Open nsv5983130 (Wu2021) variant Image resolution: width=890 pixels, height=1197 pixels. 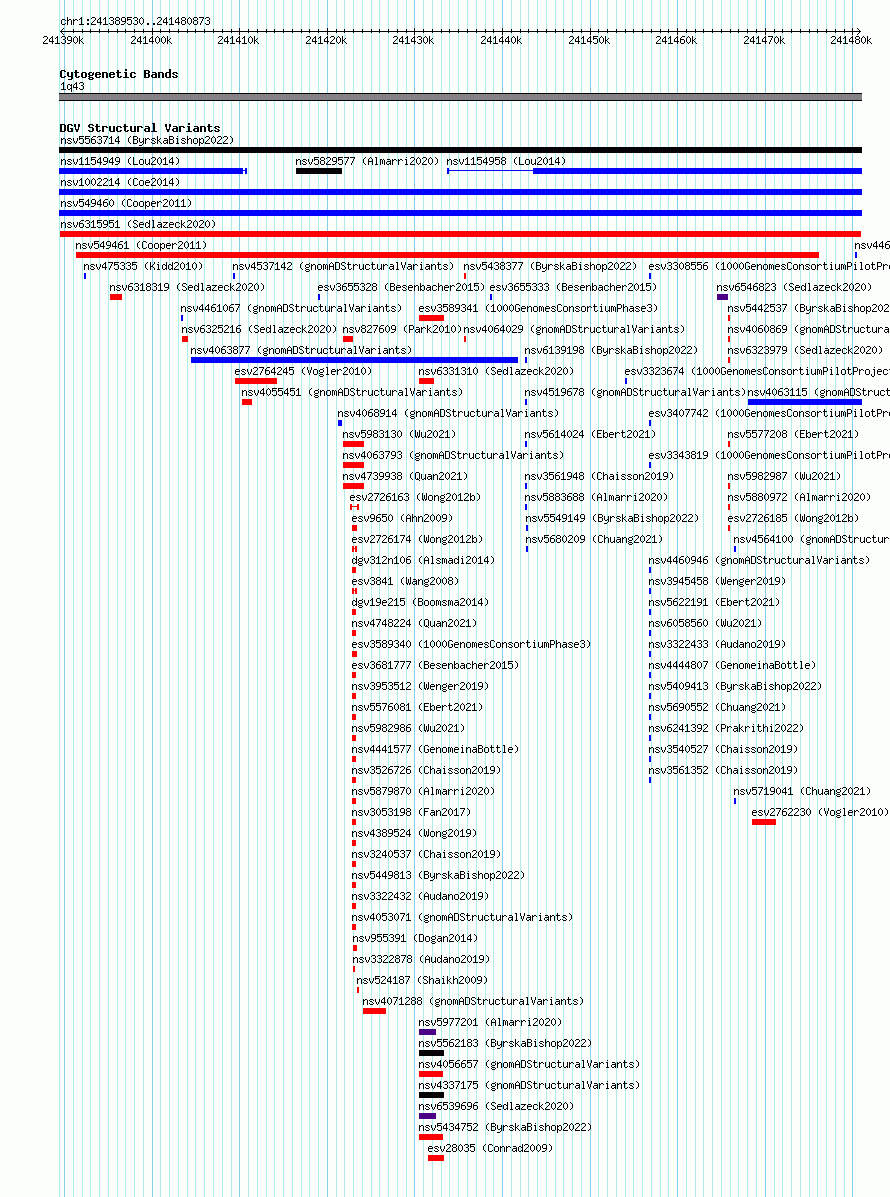[x=399, y=434]
